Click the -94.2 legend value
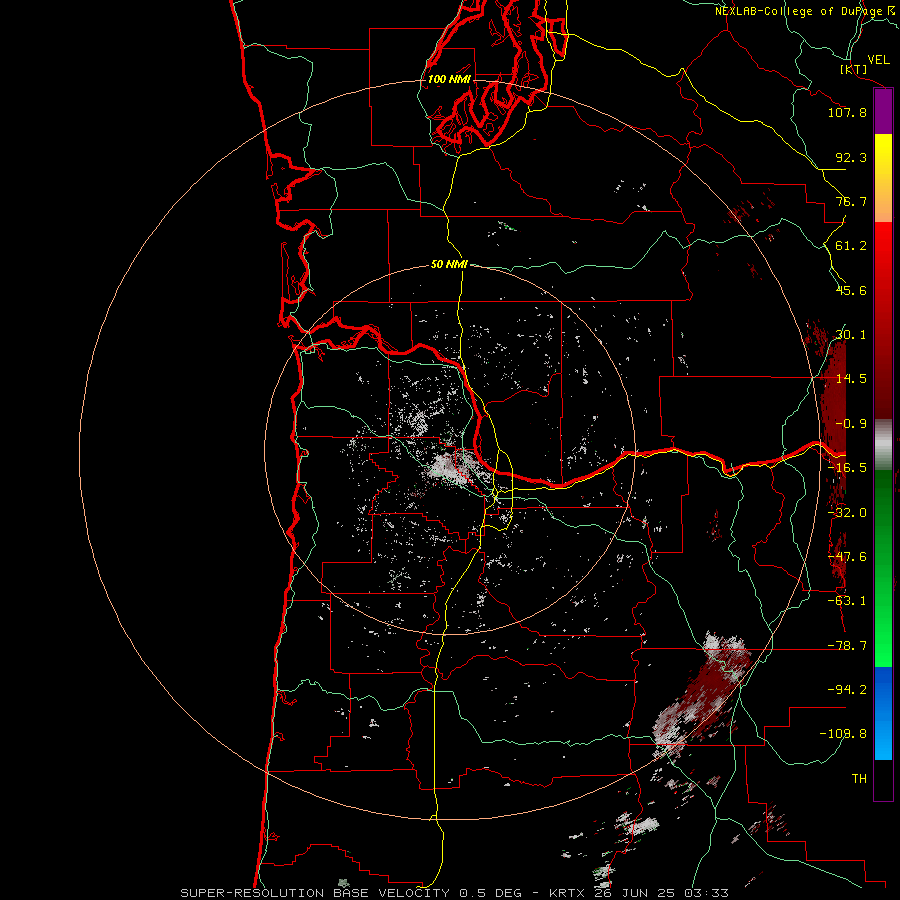900x900 pixels. pyautogui.click(x=847, y=689)
